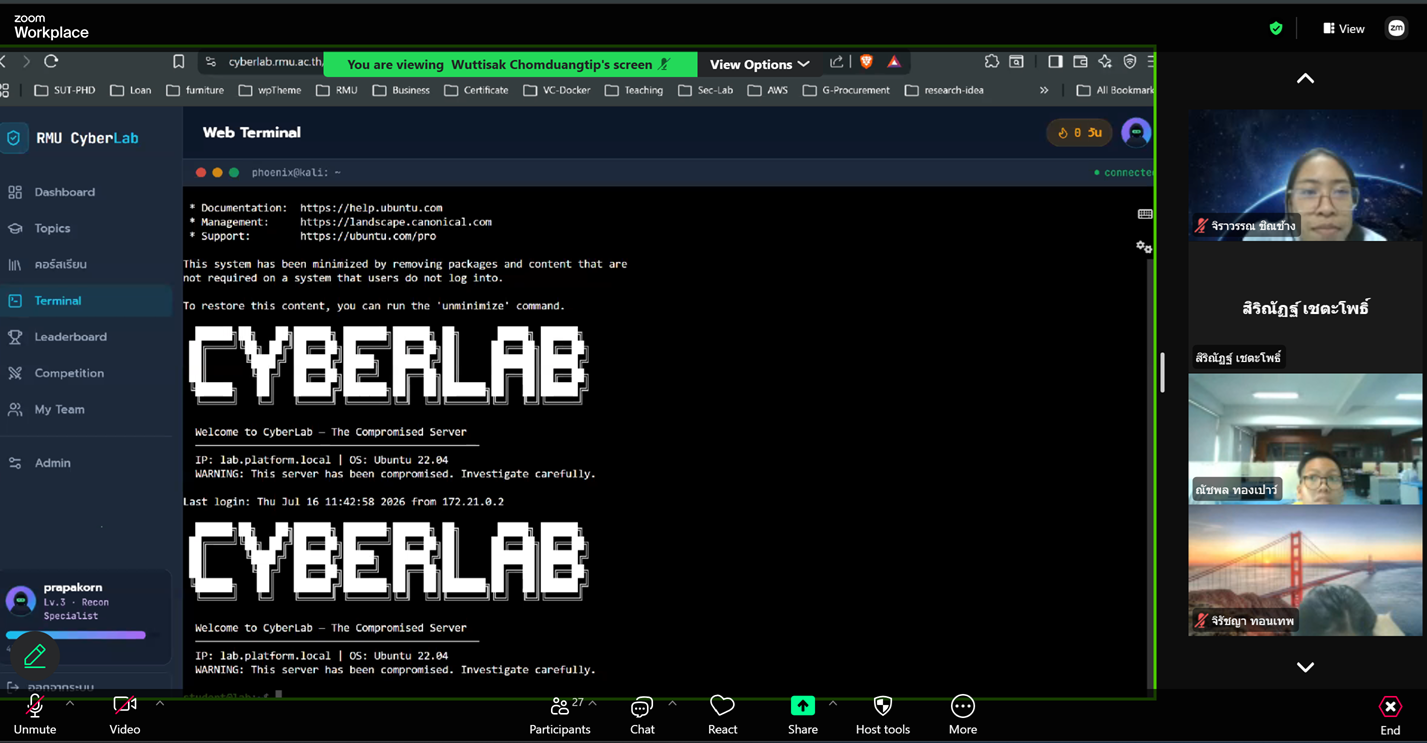This screenshot has width=1427, height=743.
Task: Select the office webcam participant thumbnail
Action: (x=1305, y=439)
